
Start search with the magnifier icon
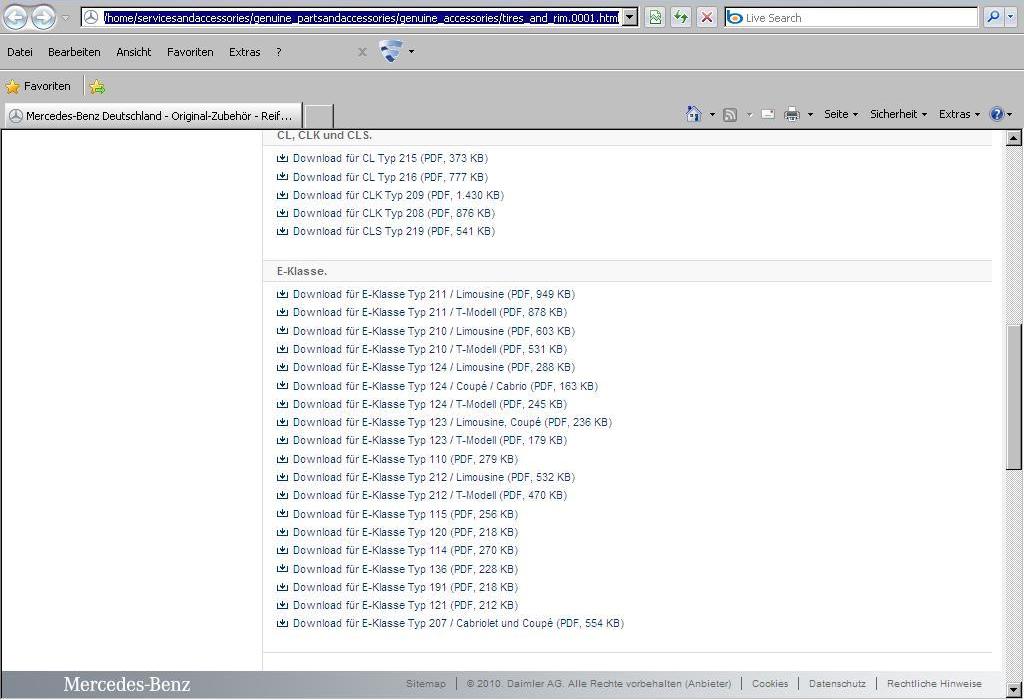993,18
